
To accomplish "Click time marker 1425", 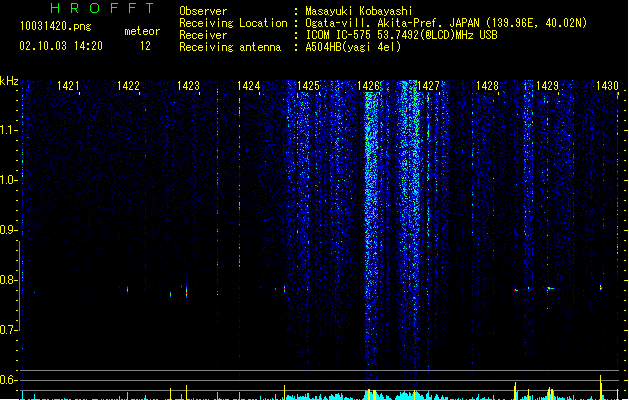I will tap(308, 86).
